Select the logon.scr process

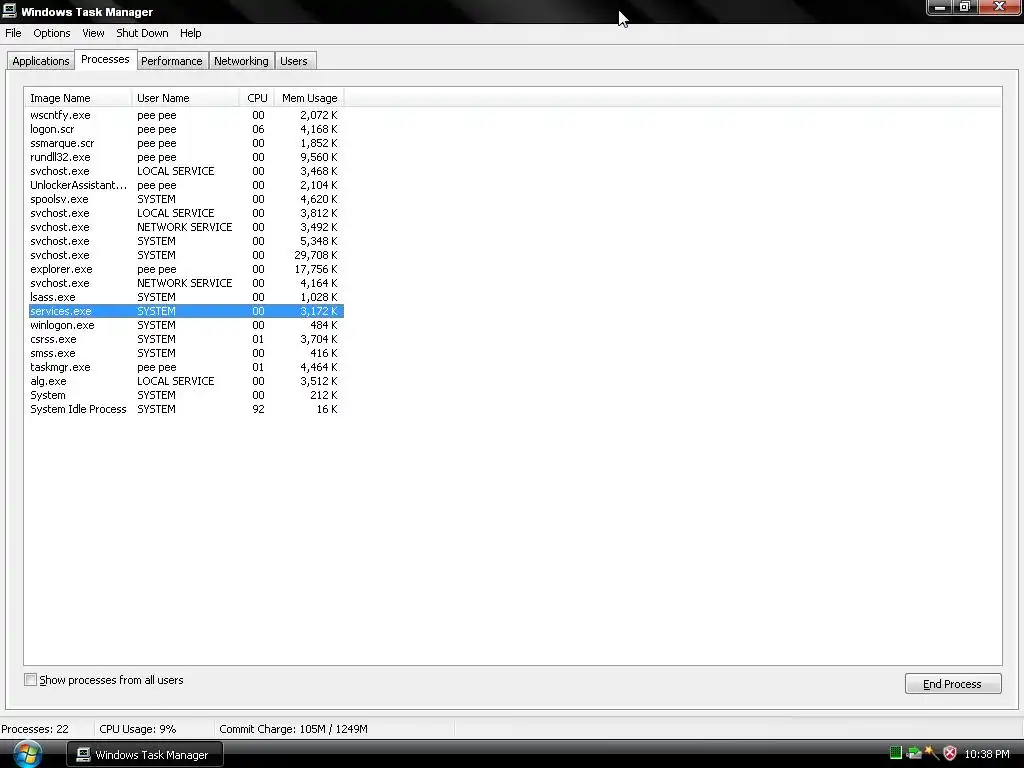click(x=186, y=129)
